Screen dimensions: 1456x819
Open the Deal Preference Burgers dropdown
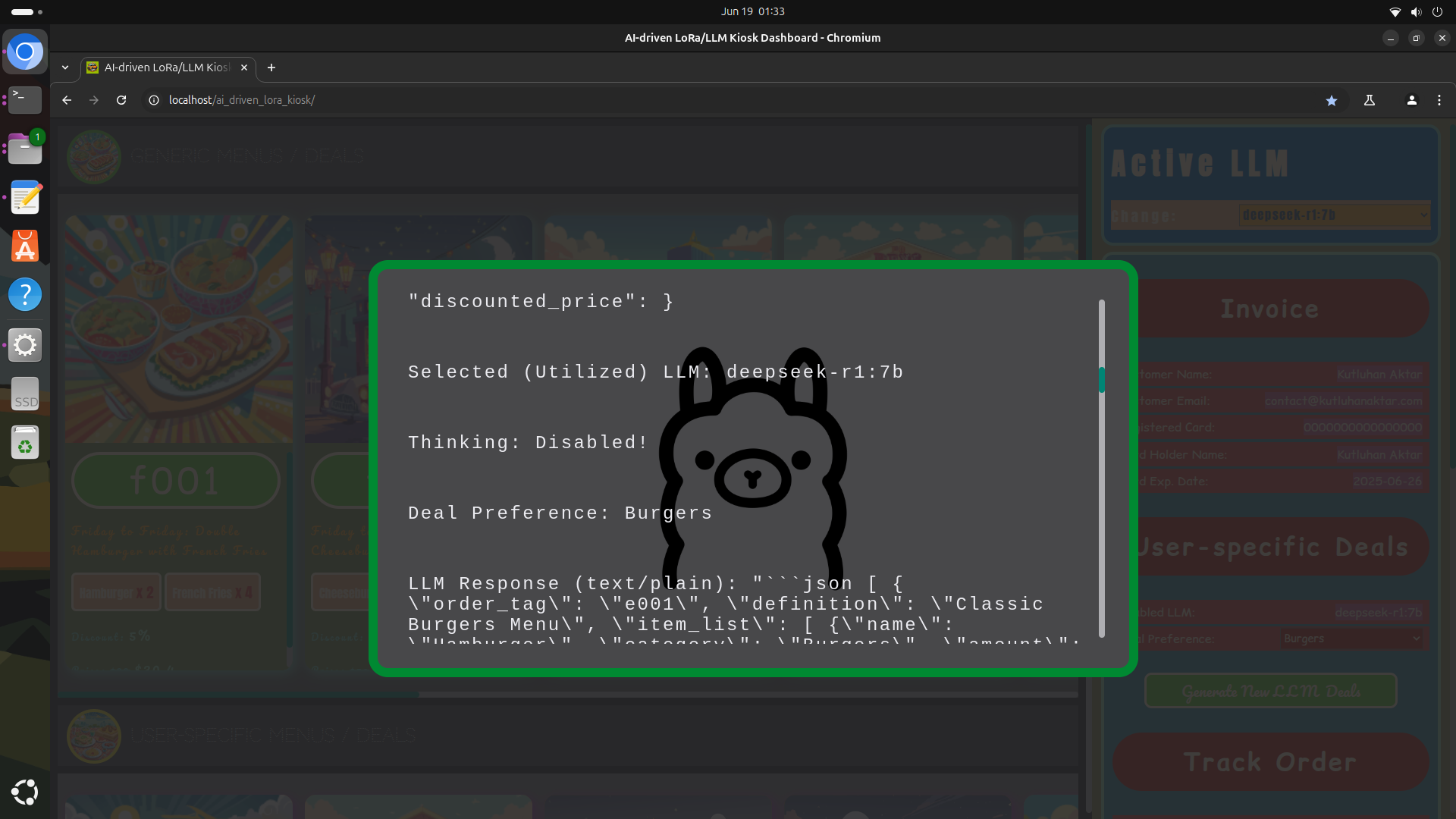pos(1351,639)
